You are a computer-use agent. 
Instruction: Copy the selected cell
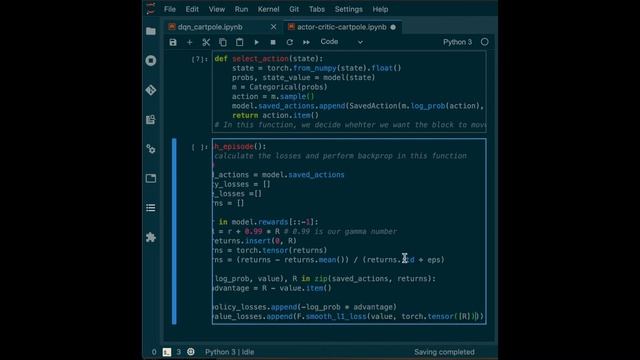point(223,42)
